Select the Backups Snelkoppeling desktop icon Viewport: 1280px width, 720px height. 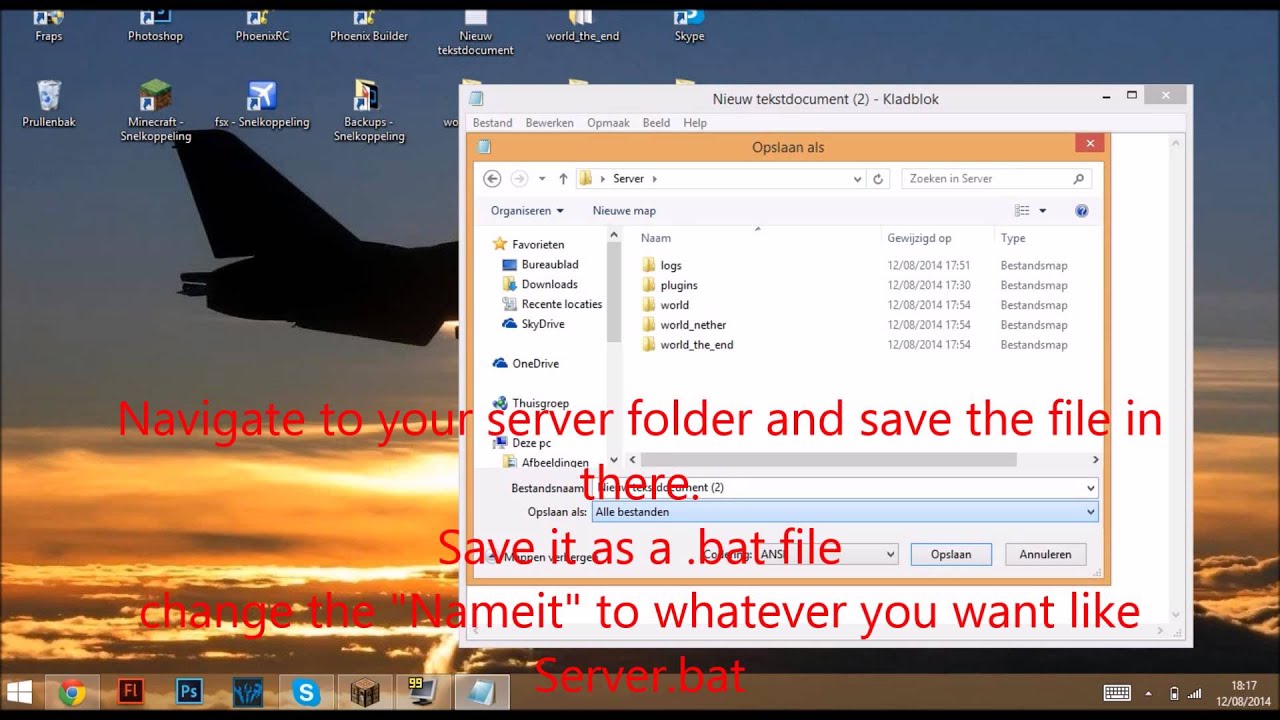tap(369, 111)
